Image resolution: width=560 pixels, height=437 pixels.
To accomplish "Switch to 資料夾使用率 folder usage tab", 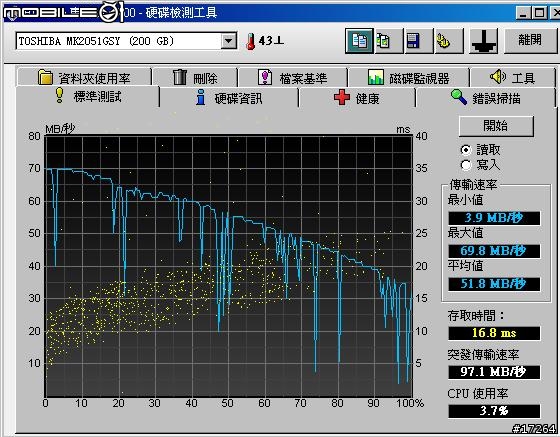I will click(x=84, y=77).
